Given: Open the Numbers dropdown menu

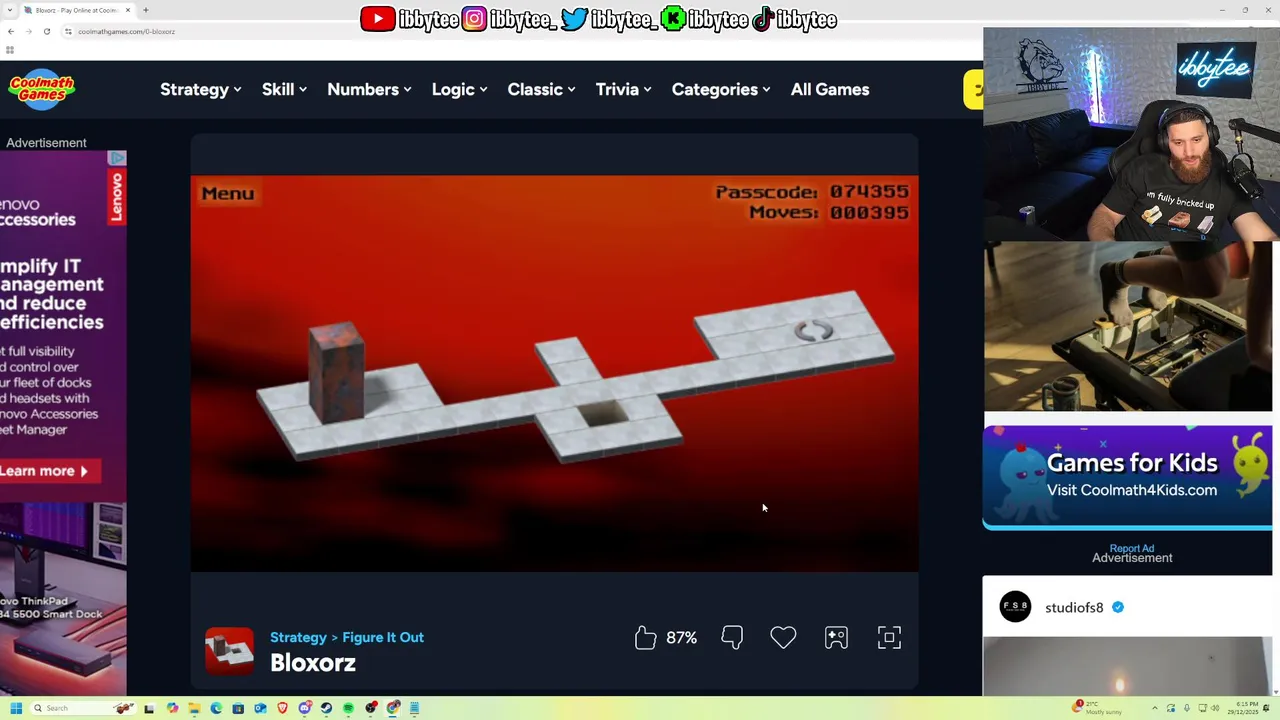Looking at the screenshot, I should (369, 89).
